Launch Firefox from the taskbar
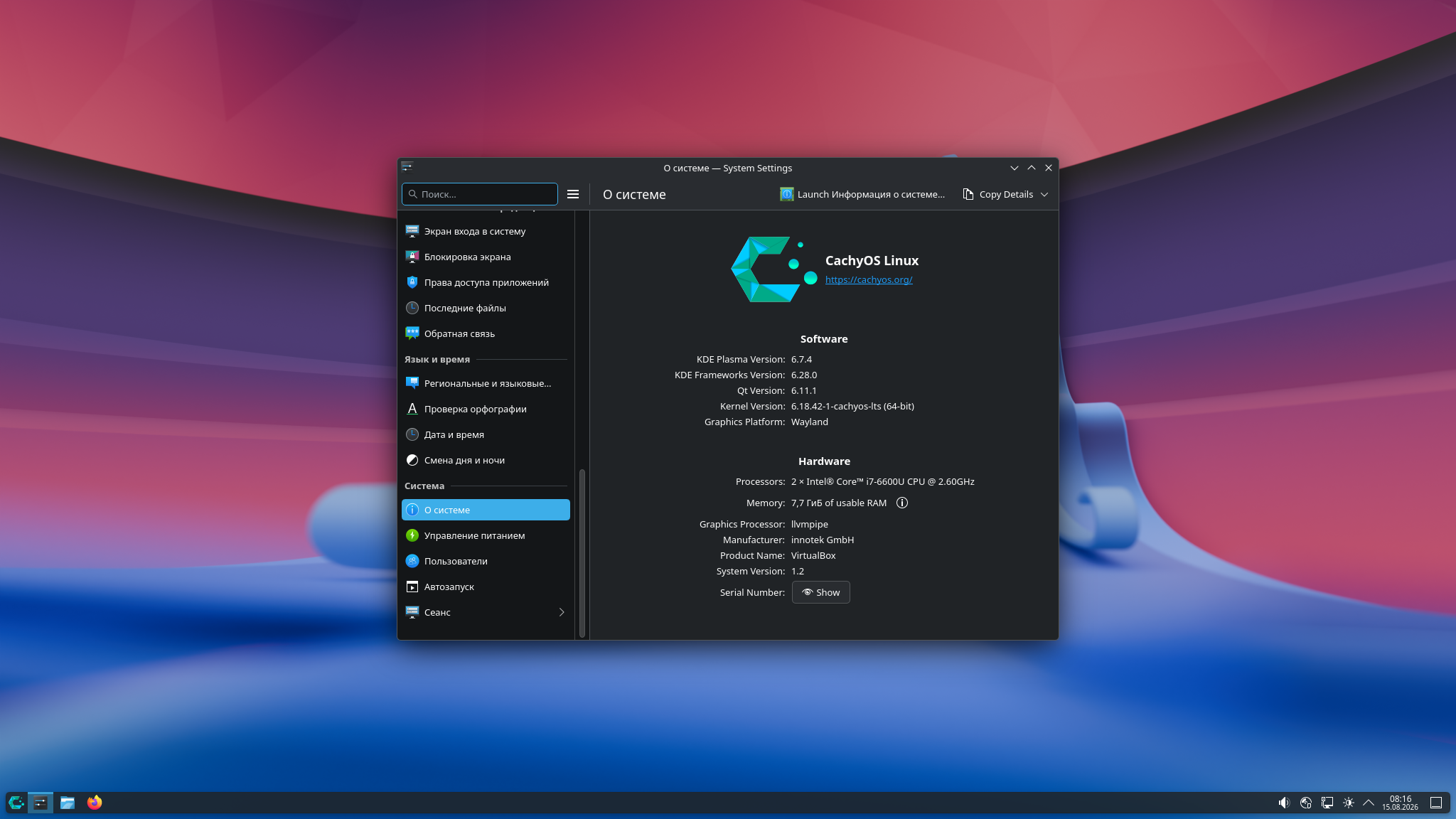Image resolution: width=1456 pixels, height=819 pixels. (x=95, y=803)
